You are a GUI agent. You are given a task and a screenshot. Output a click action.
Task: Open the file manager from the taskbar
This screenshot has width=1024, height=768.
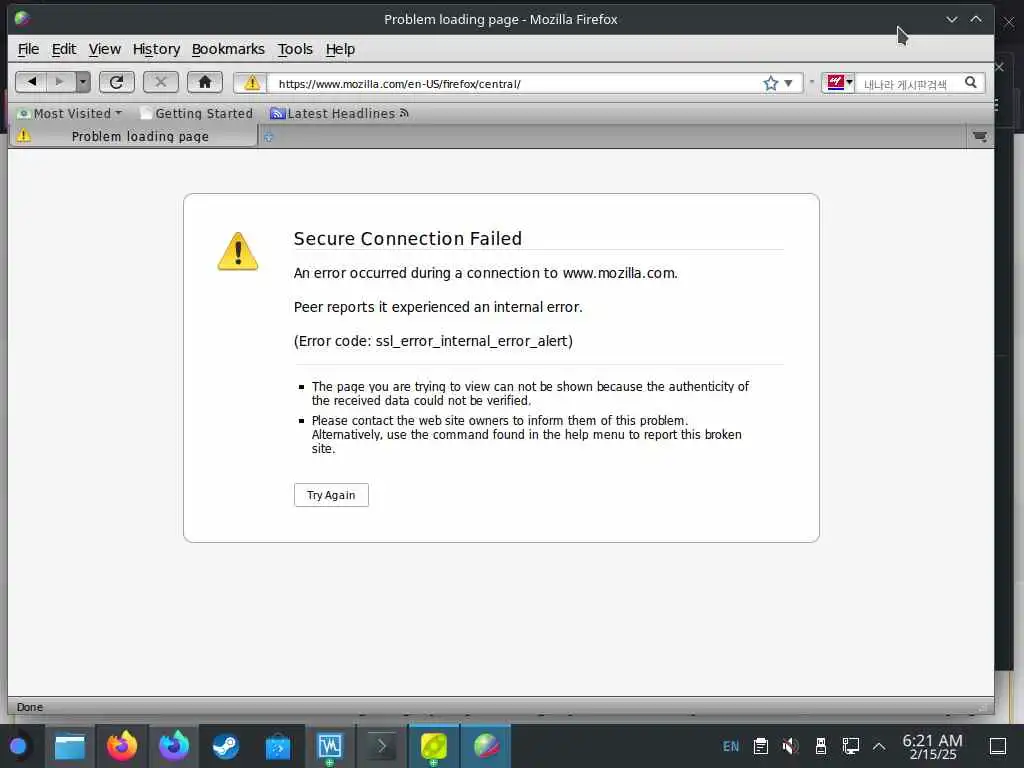(70, 746)
